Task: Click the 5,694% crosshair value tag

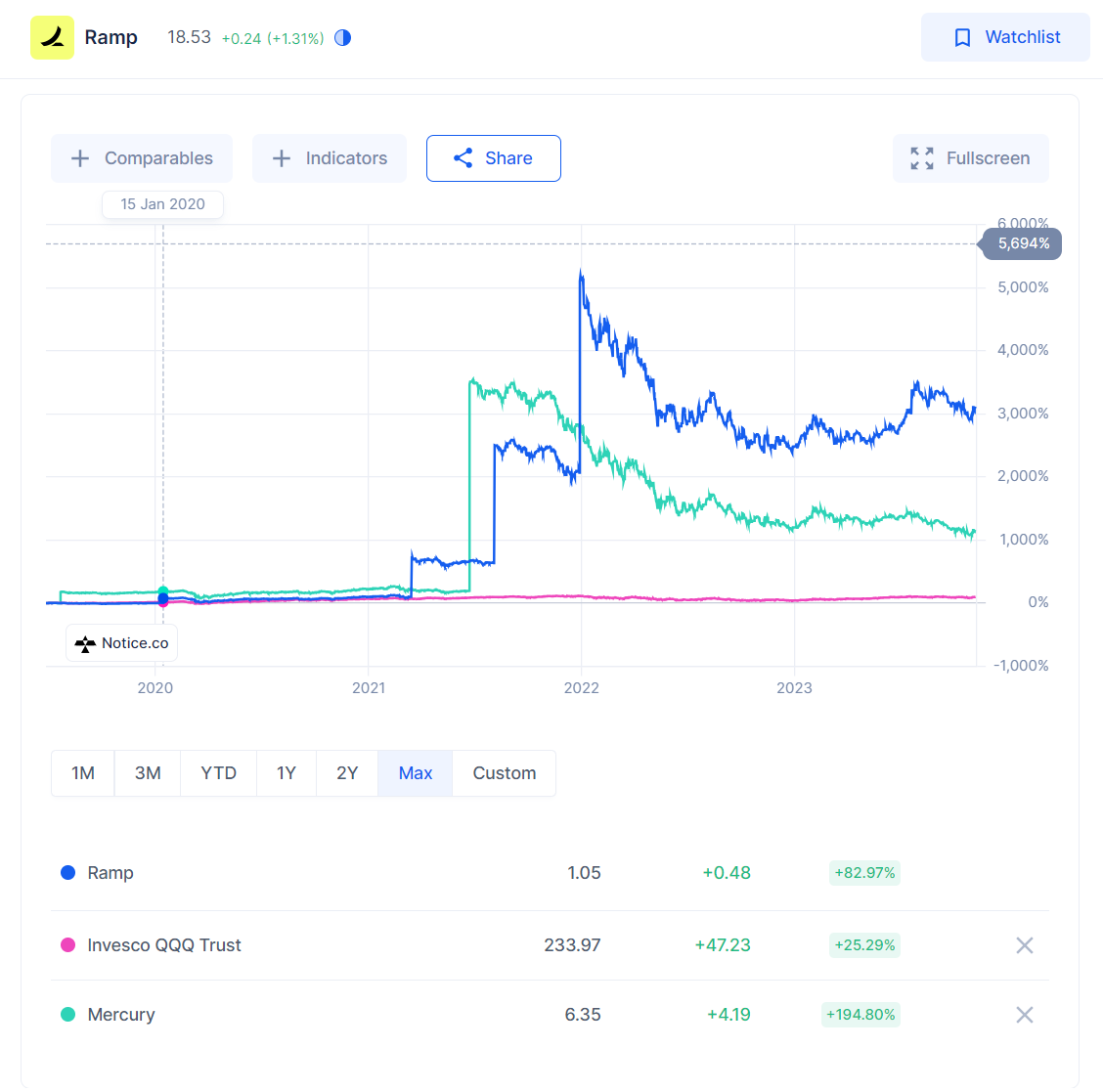Action: click(x=1022, y=244)
